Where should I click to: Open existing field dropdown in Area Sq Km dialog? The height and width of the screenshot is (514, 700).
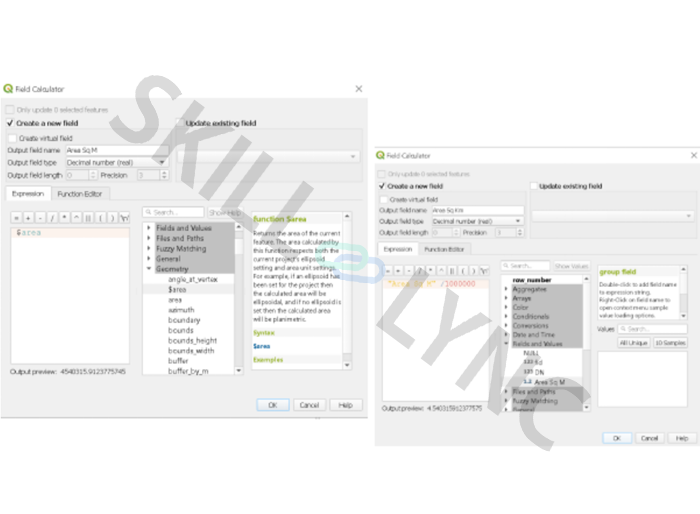click(x=612, y=216)
